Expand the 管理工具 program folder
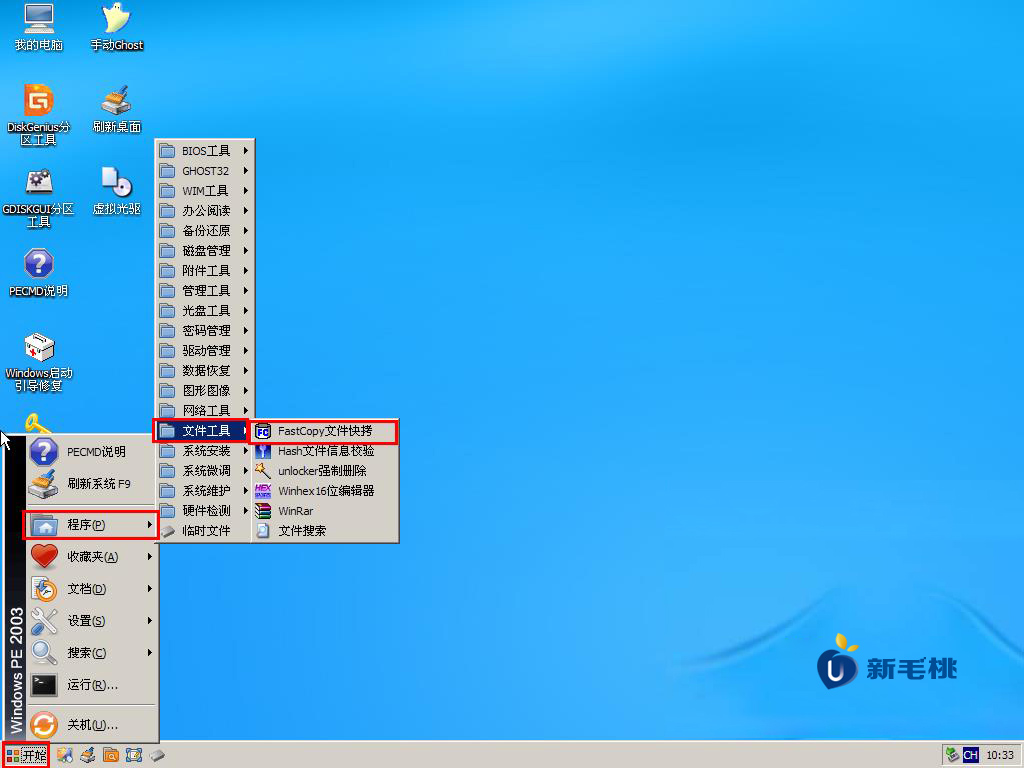 [x=204, y=291]
